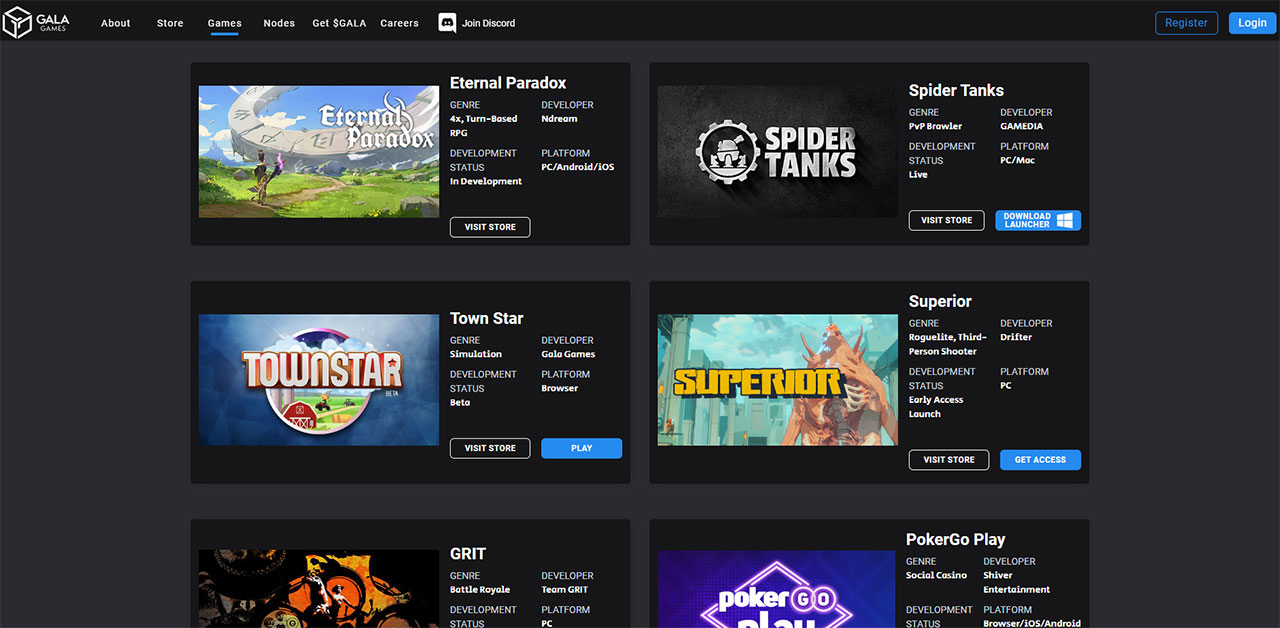Viewport: 1280px width, 628px height.
Task: Click the GAMEDIA developer name
Action: point(1021,126)
